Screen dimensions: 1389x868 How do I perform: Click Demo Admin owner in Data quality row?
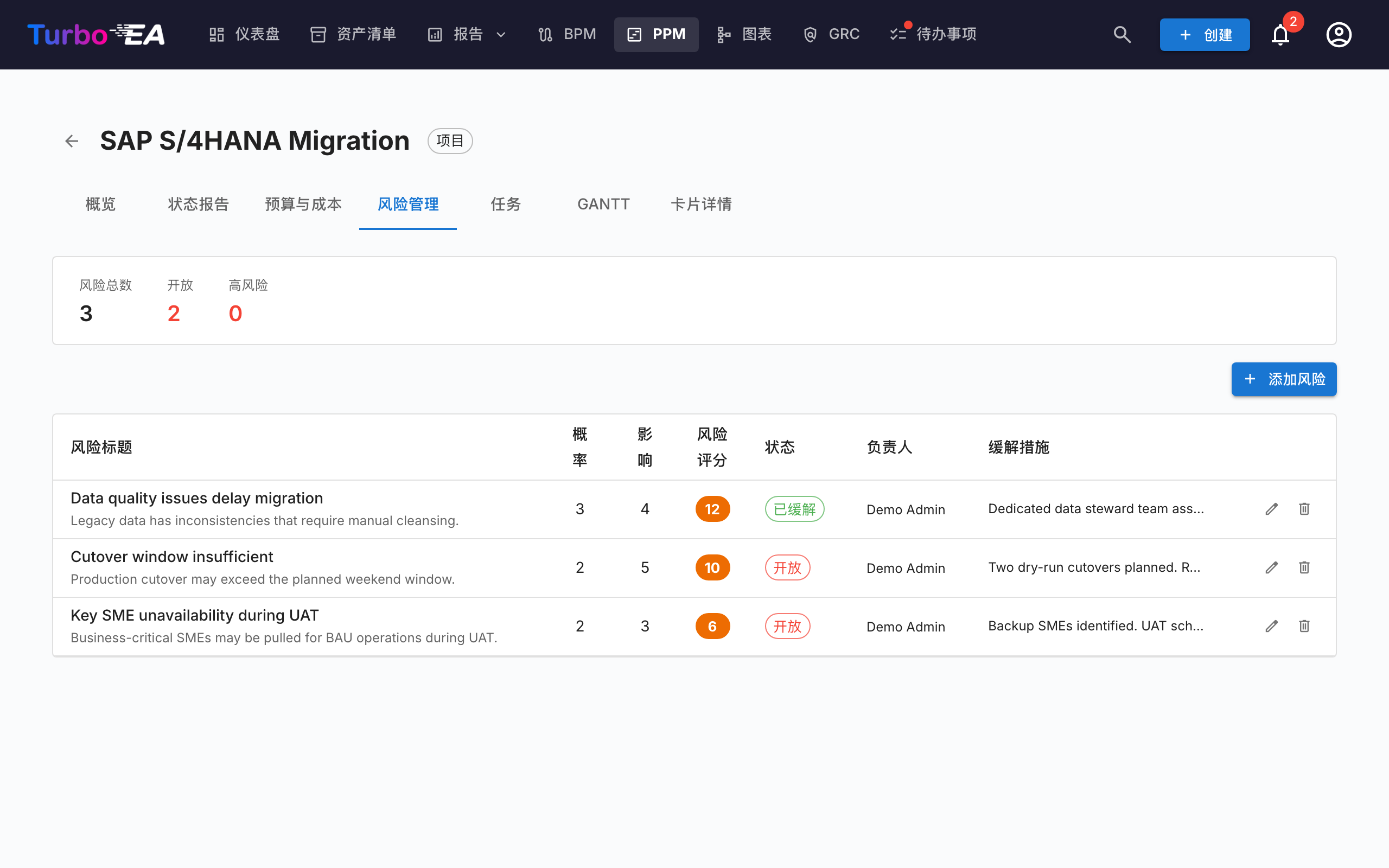tap(906, 510)
